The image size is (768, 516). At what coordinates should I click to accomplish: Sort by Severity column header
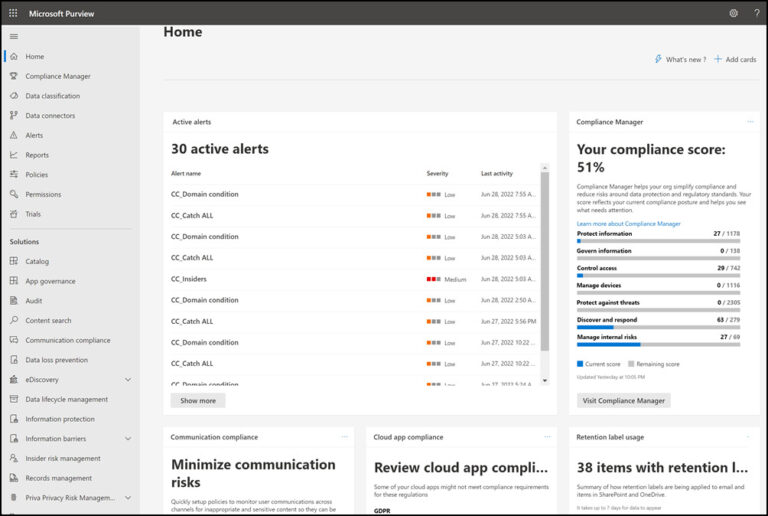pos(437,173)
